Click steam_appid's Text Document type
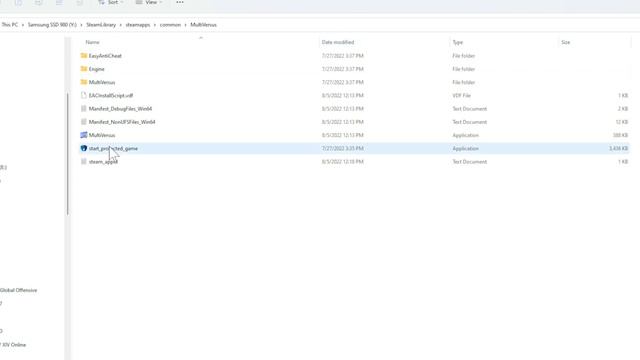640x360 pixels. 470,162
